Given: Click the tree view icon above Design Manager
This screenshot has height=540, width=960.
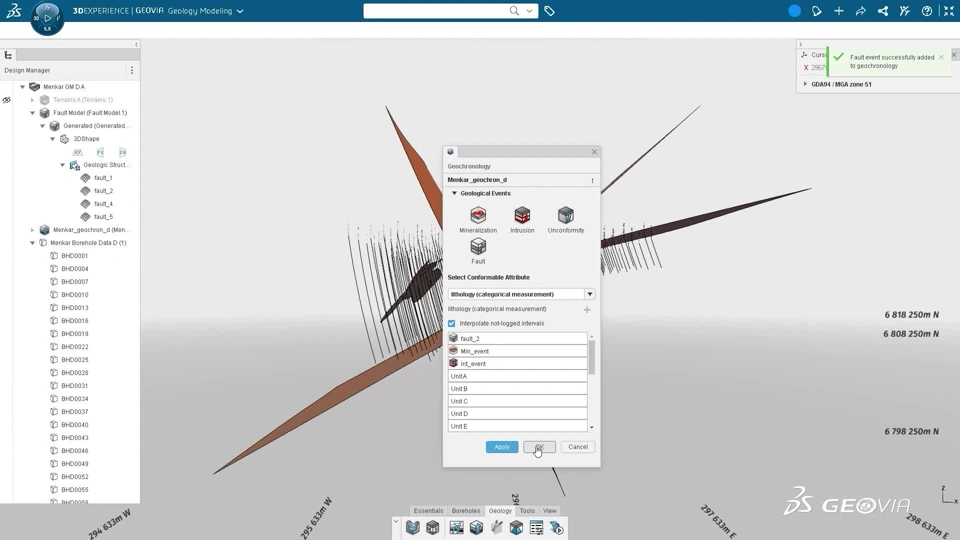Looking at the screenshot, I should (8, 55).
